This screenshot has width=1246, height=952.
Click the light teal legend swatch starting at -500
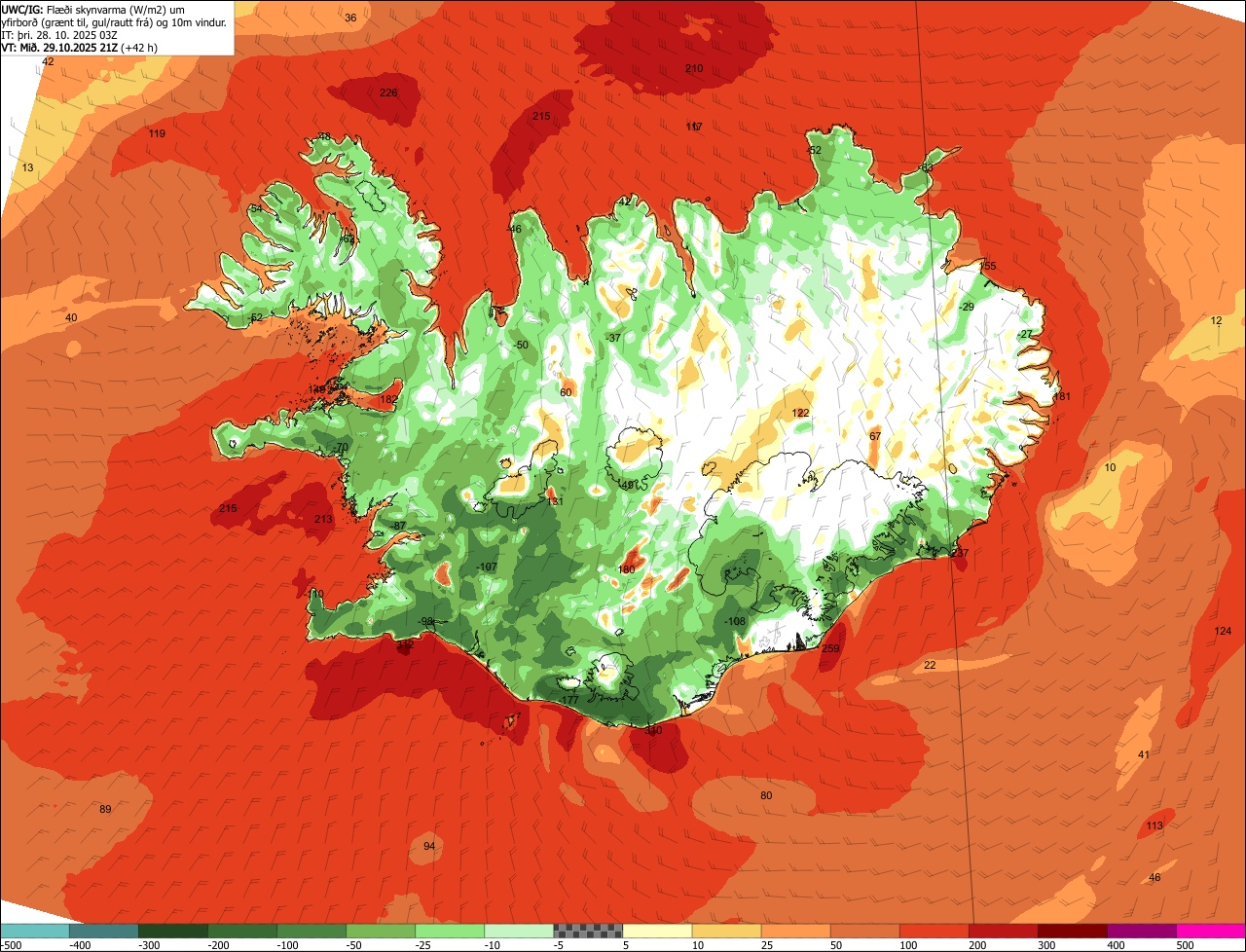(x=35, y=931)
